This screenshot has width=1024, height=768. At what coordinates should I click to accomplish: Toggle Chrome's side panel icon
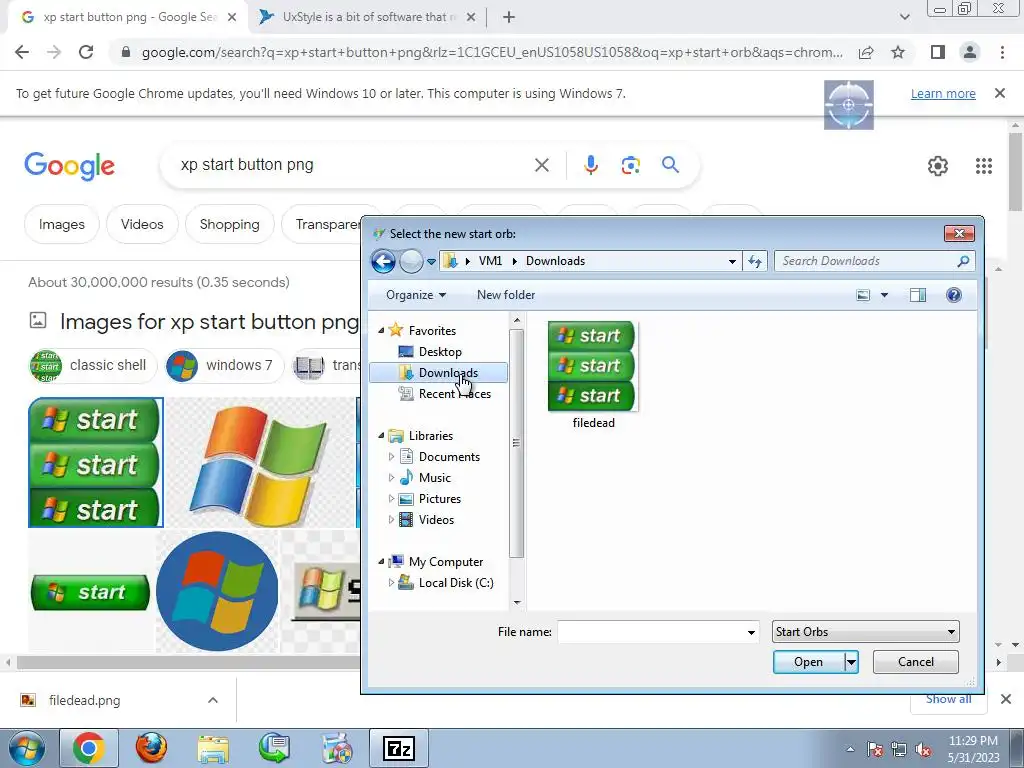pyautogui.click(x=938, y=52)
